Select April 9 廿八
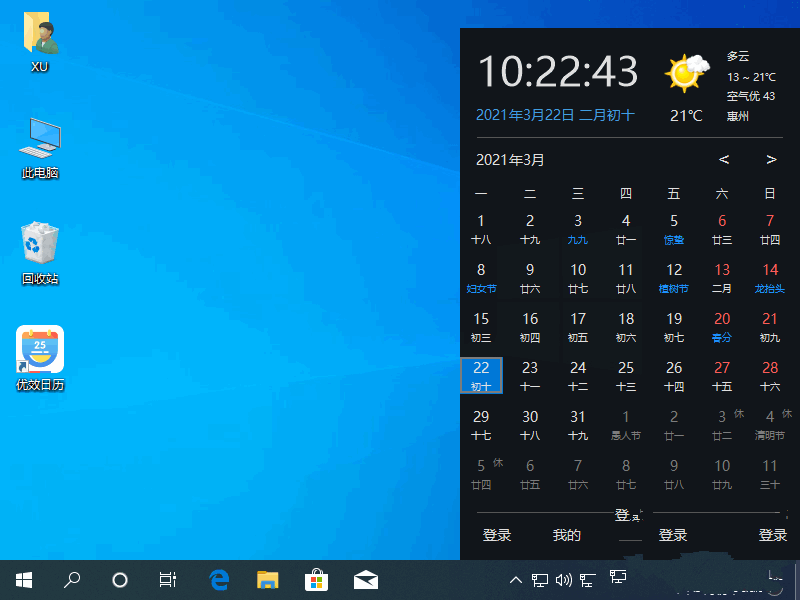Screen dimensions: 800x600 pos(674,473)
